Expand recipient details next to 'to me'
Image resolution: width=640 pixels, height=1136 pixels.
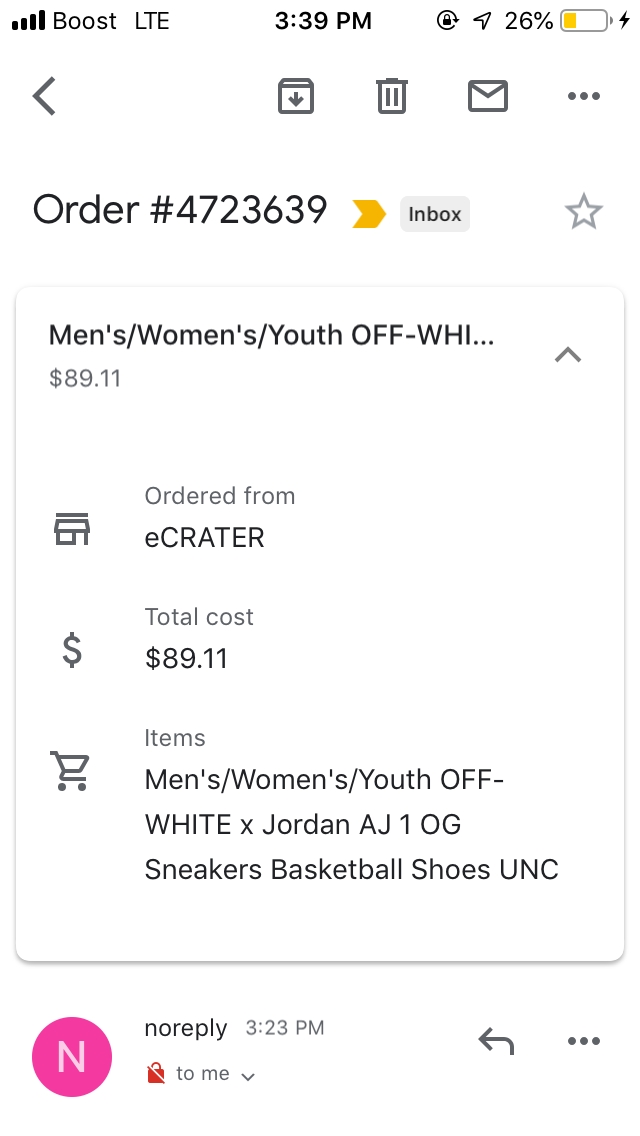(x=248, y=1076)
